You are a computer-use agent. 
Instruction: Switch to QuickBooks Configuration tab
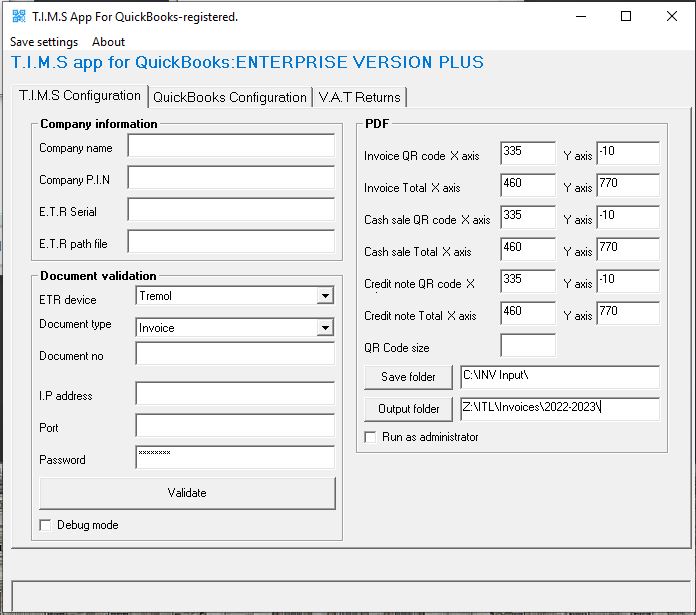229,97
